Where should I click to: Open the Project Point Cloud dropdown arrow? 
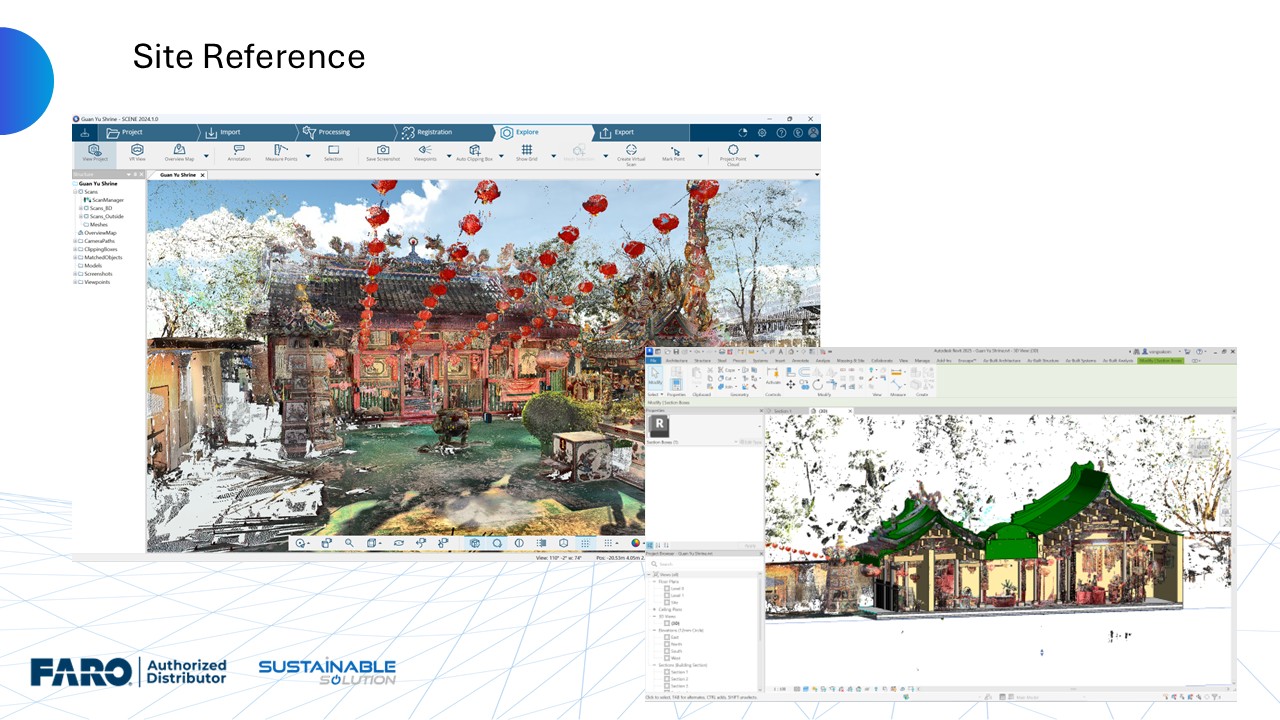[x=757, y=156]
